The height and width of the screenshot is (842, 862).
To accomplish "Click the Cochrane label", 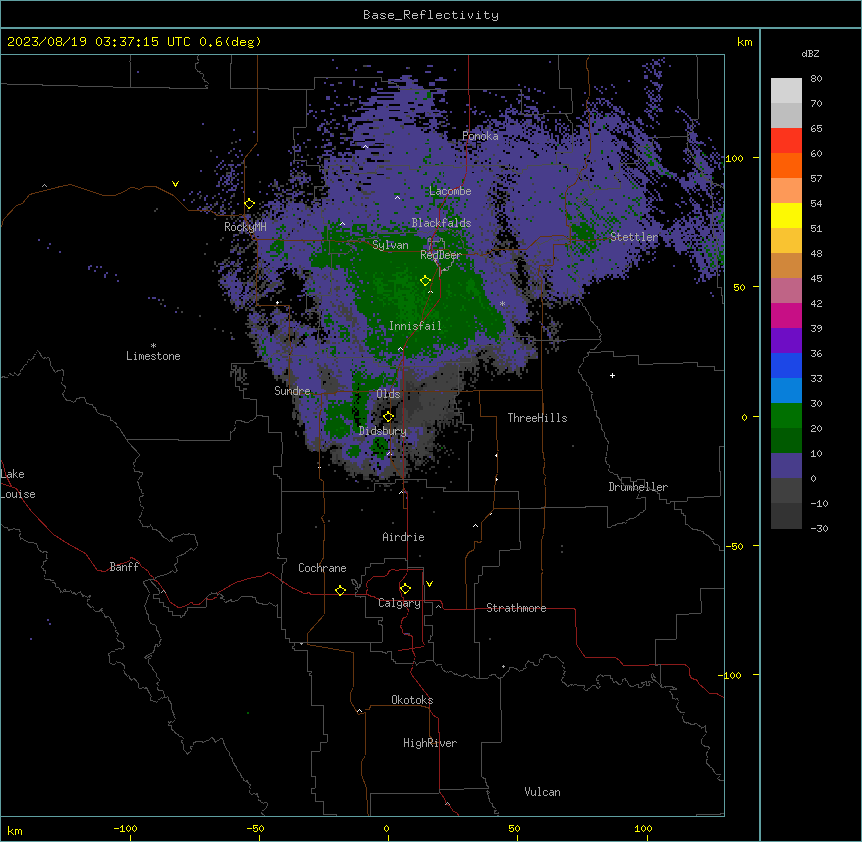I will tap(322, 568).
